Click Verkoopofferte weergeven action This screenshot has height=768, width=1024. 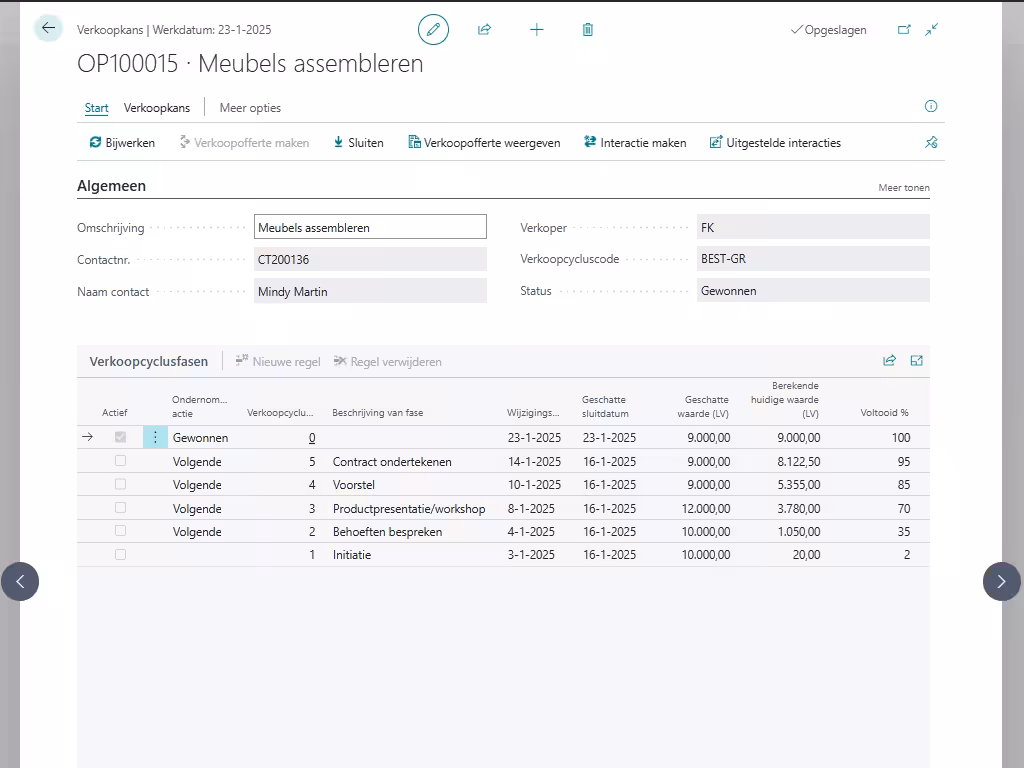(x=484, y=143)
